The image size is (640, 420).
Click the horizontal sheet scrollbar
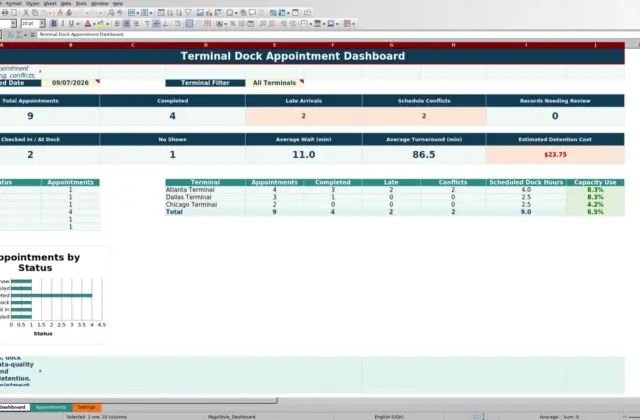[x=139, y=401]
